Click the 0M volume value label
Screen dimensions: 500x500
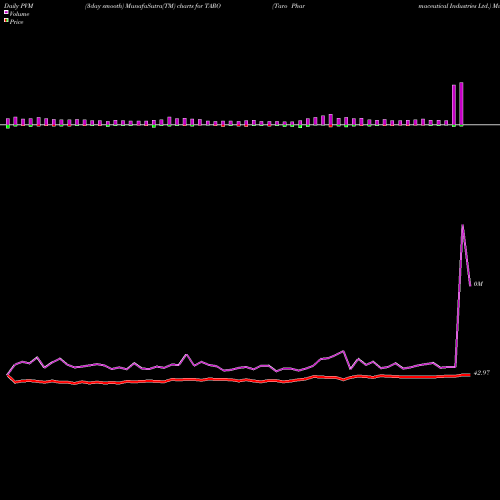(x=478, y=284)
